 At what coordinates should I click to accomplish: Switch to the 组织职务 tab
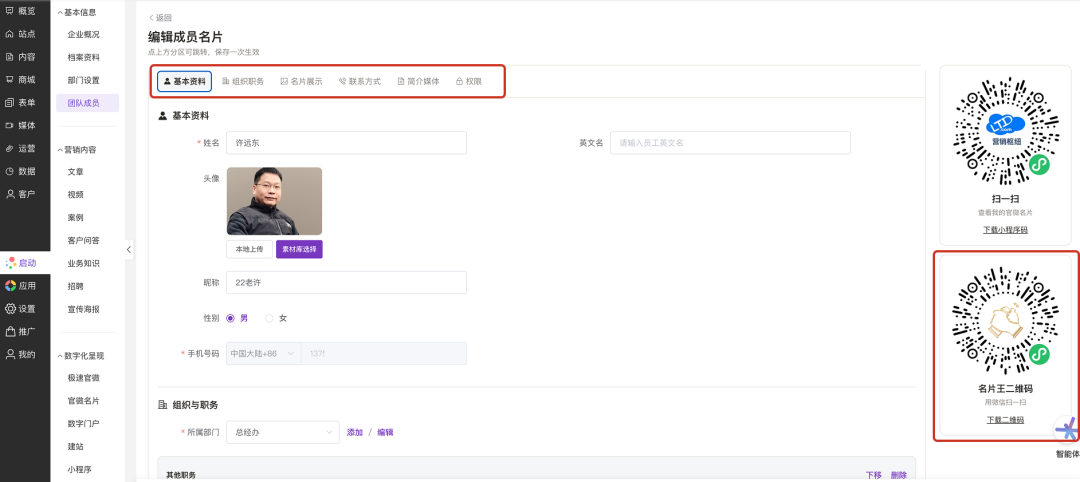(x=243, y=81)
